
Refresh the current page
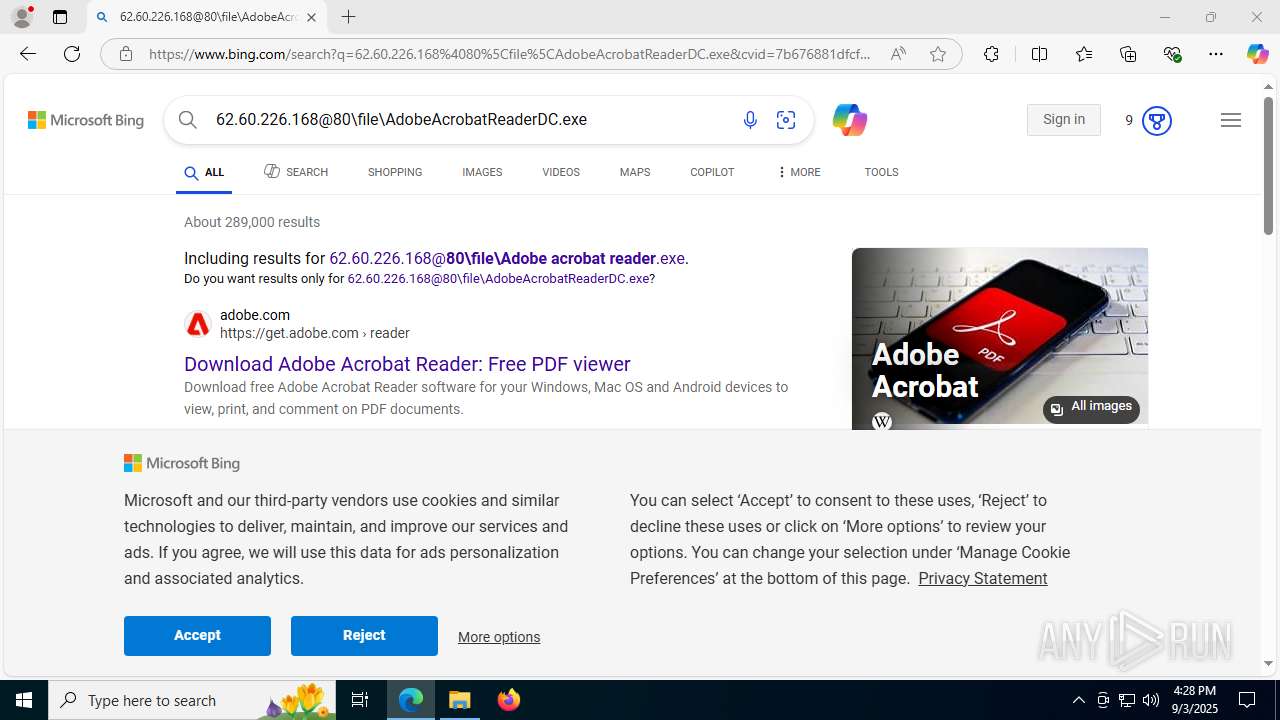(72, 54)
